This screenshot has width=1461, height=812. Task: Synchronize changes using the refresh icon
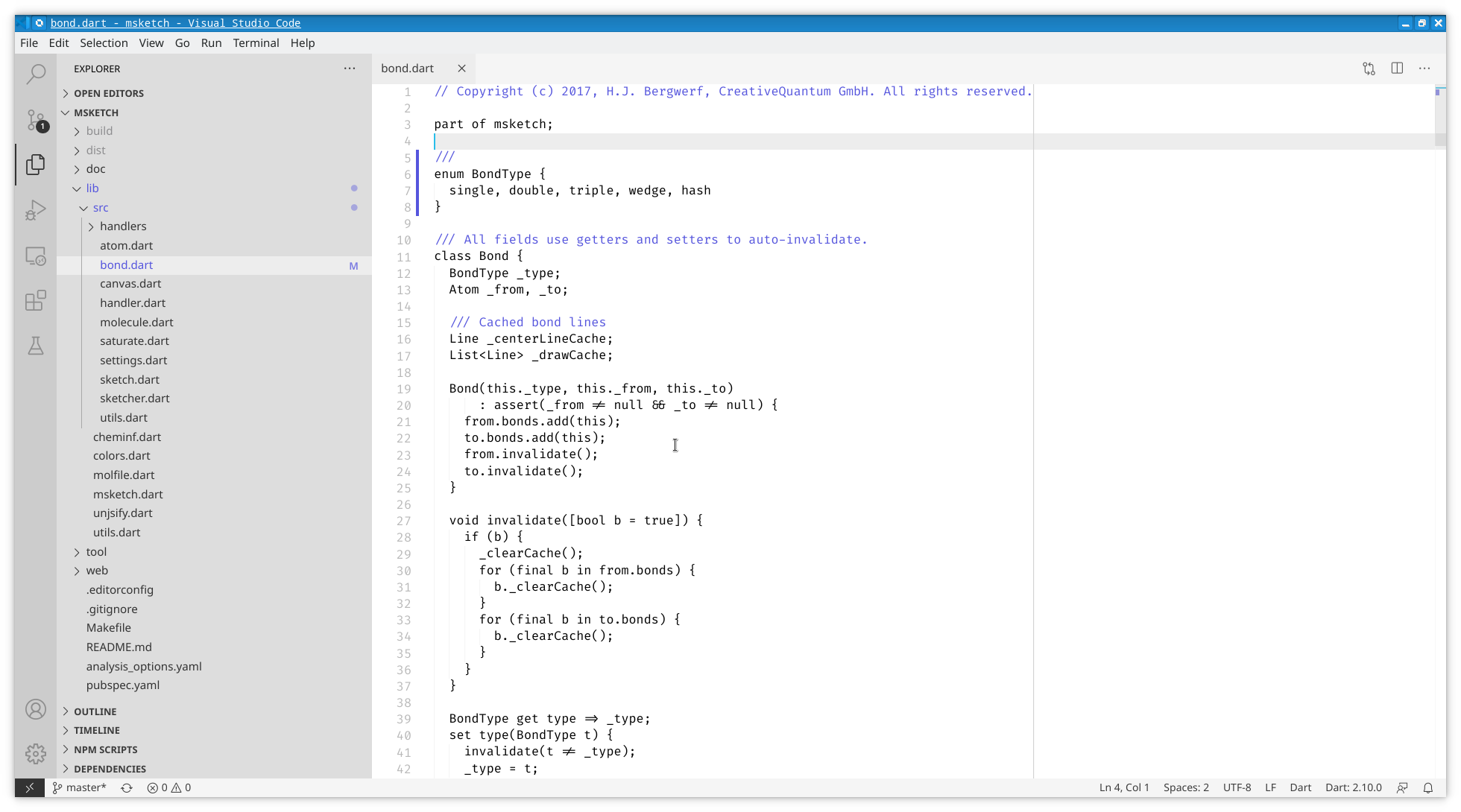click(x=126, y=787)
